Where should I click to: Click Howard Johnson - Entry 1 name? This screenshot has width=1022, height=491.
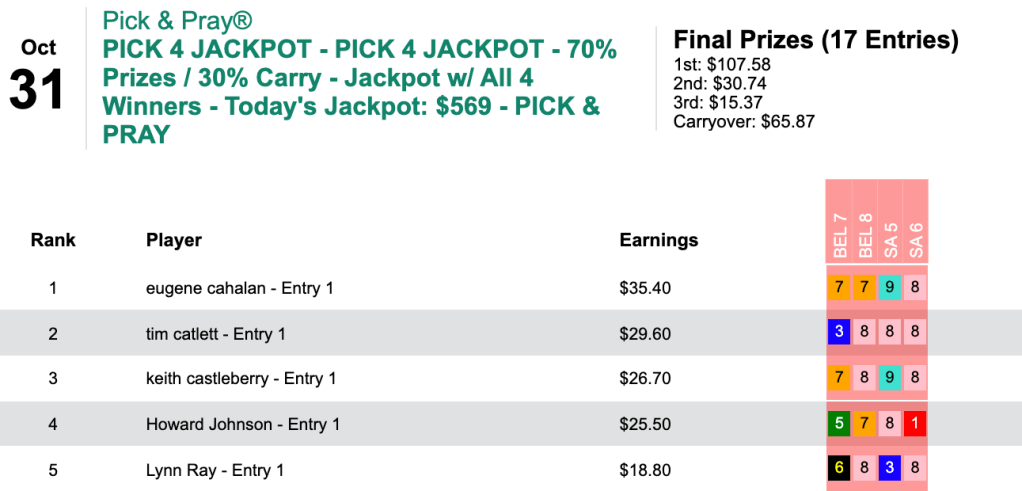[243, 425]
